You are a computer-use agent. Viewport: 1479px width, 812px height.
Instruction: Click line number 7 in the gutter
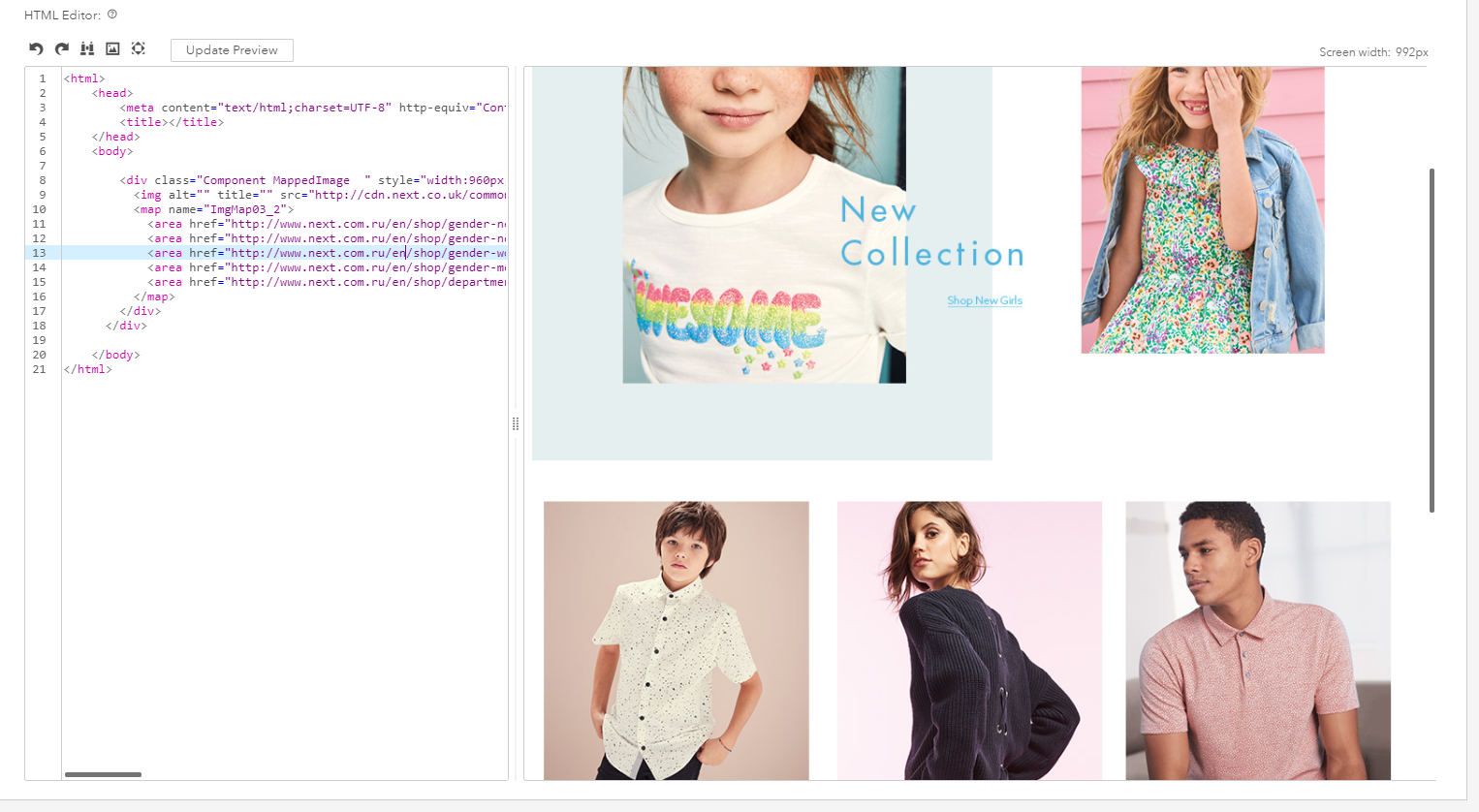(43, 166)
